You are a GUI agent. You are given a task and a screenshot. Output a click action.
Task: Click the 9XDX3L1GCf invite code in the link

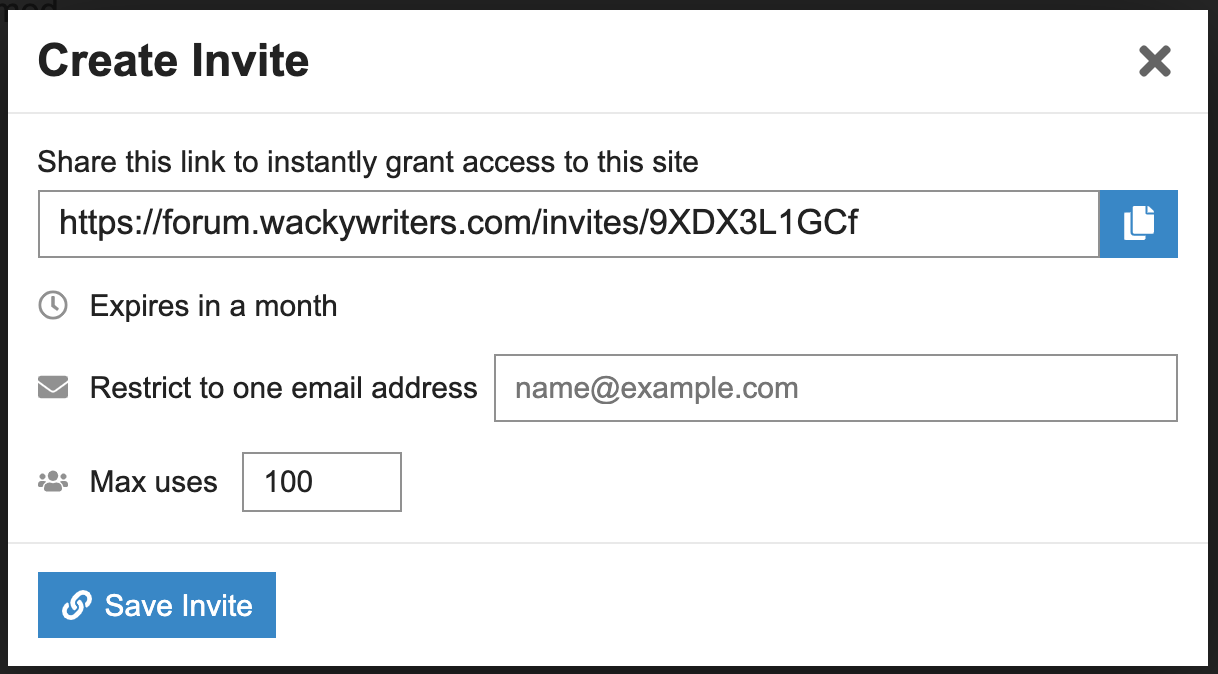point(753,223)
